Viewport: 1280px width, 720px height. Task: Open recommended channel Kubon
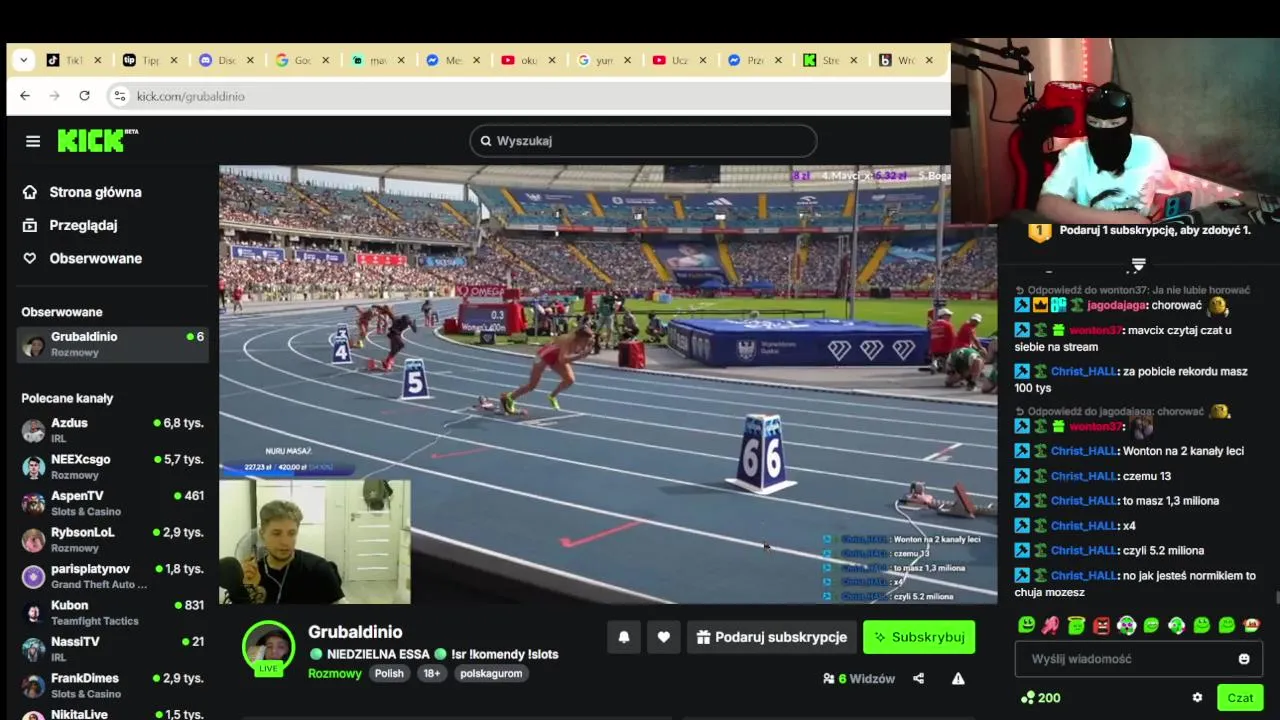click(113, 612)
